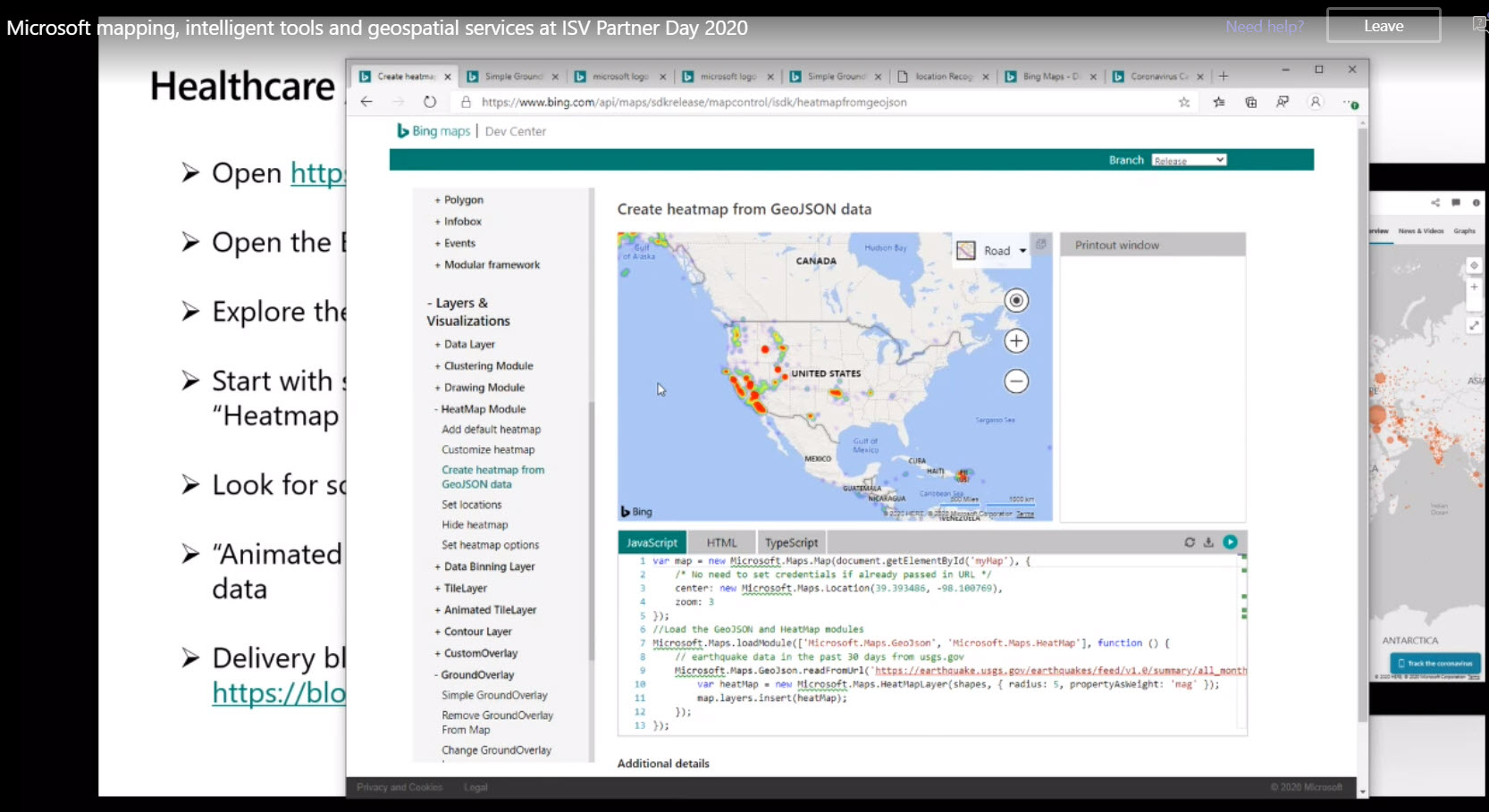Collapse the HeatMap Module section

(480, 409)
